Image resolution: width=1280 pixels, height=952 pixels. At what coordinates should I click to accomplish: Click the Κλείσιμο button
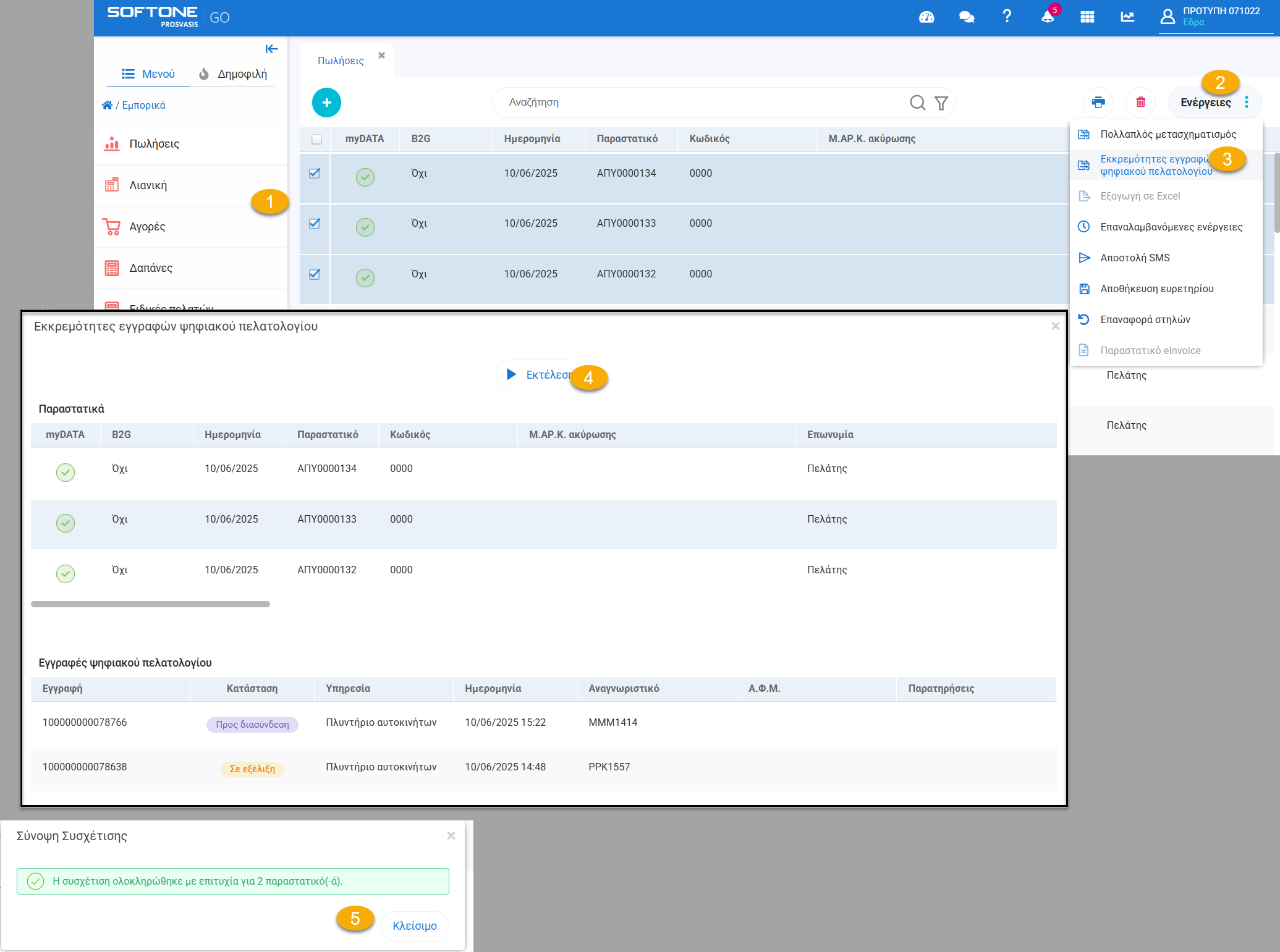coord(414,925)
